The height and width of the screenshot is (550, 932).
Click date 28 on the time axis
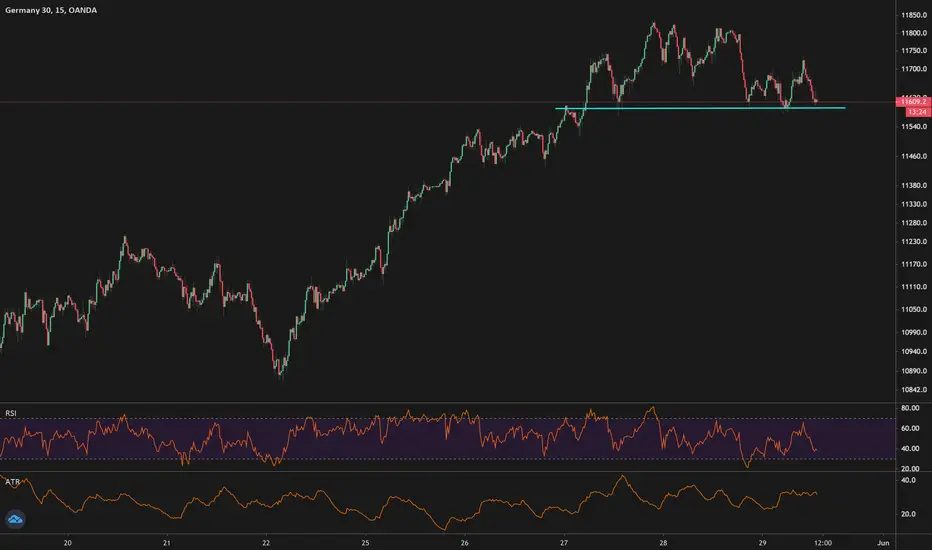tap(663, 543)
